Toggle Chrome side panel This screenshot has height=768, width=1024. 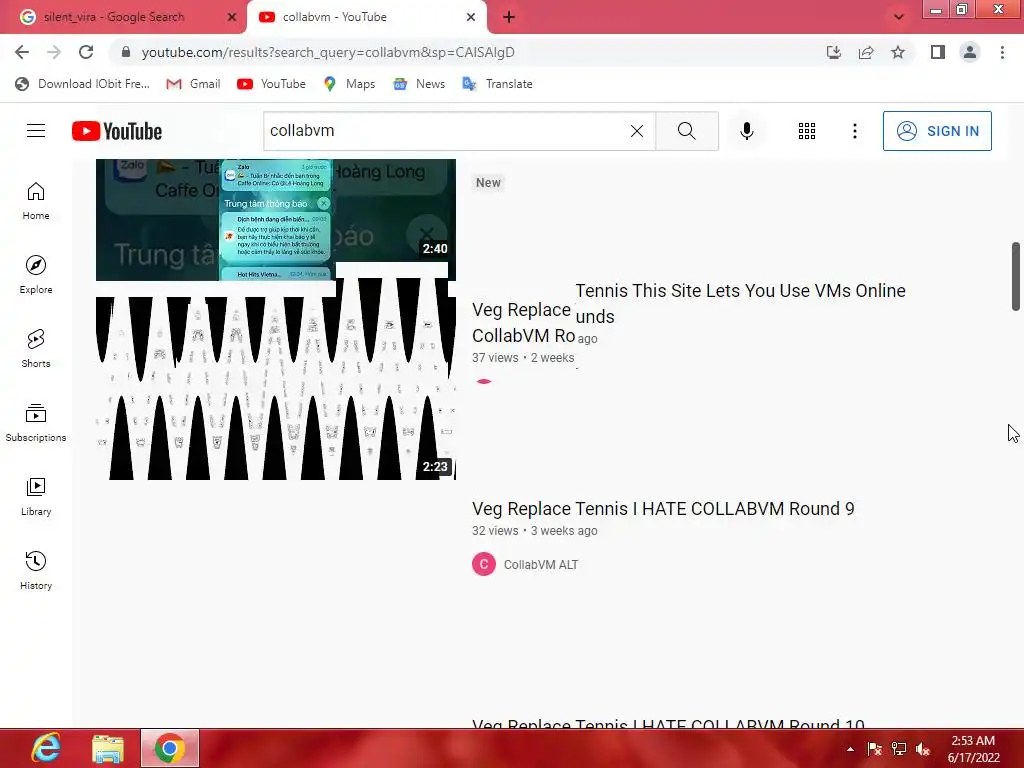[x=938, y=52]
